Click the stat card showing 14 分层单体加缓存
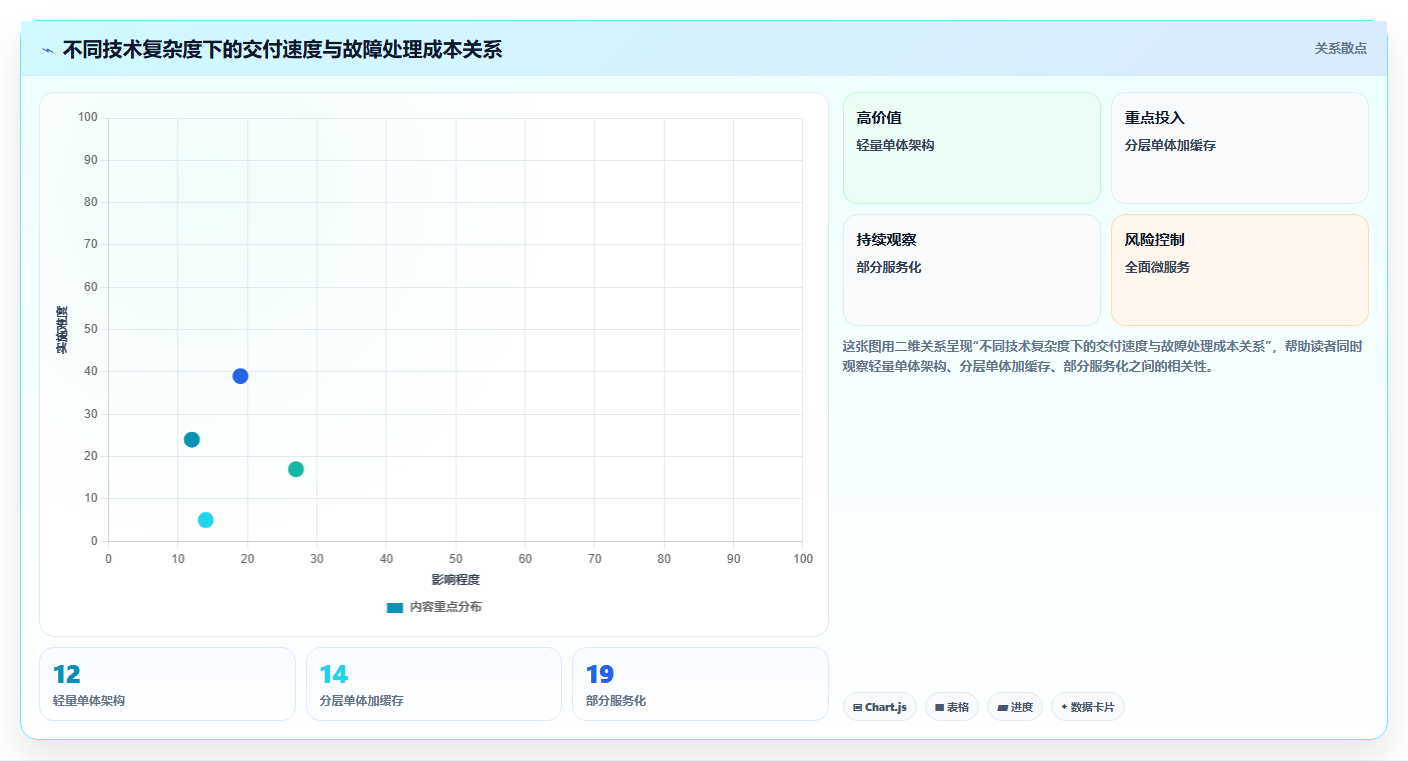1408x761 pixels. (434, 684)
